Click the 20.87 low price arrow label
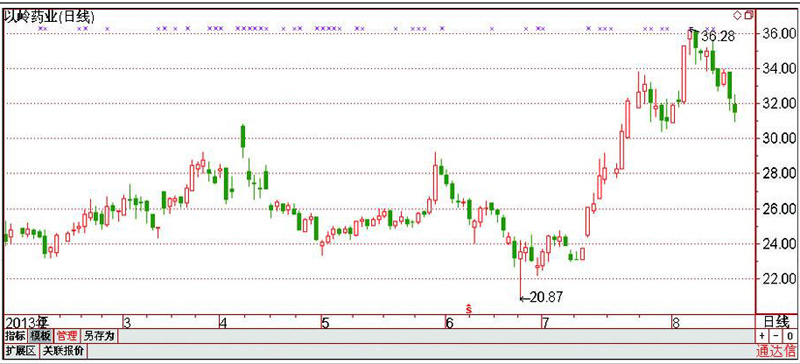The width and height of the screenshot is (800, 364). [541, 297]
